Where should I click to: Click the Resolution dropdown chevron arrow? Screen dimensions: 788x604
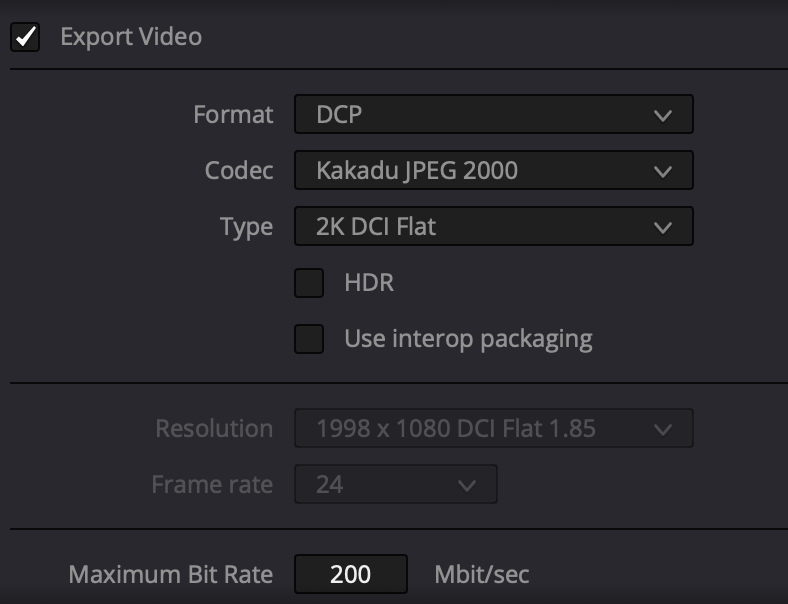tap(663, 430)
